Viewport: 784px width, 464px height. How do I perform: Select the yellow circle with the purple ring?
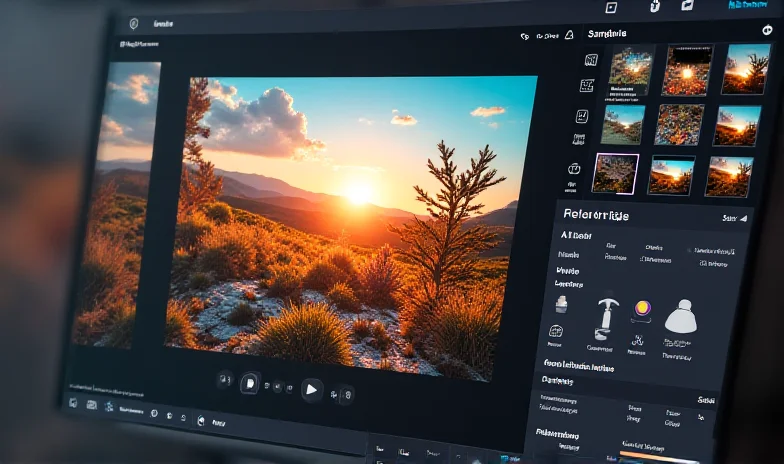tap(642, 308)
